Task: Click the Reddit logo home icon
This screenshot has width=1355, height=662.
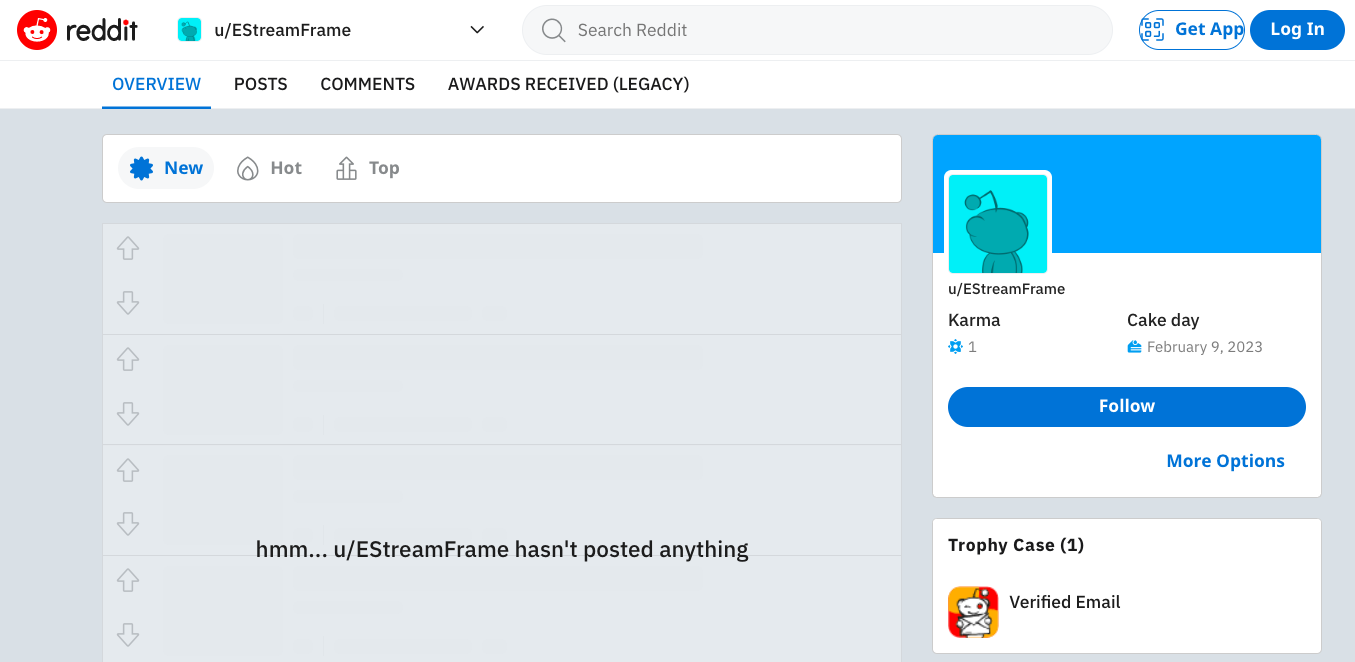Action: (x=37, y=30)
